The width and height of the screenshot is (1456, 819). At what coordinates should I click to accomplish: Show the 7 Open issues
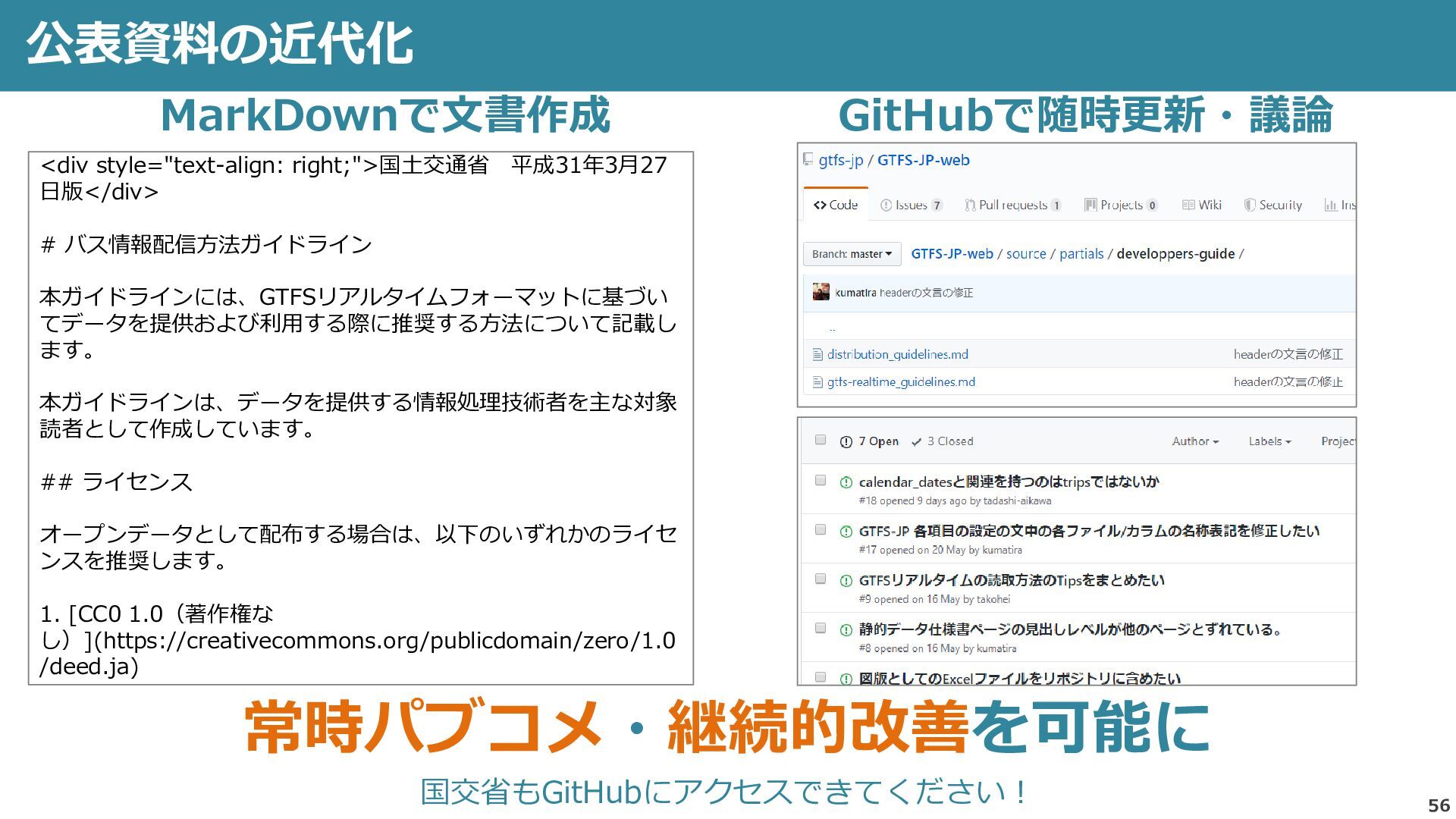pyautogui.click(x=870, y=441)
